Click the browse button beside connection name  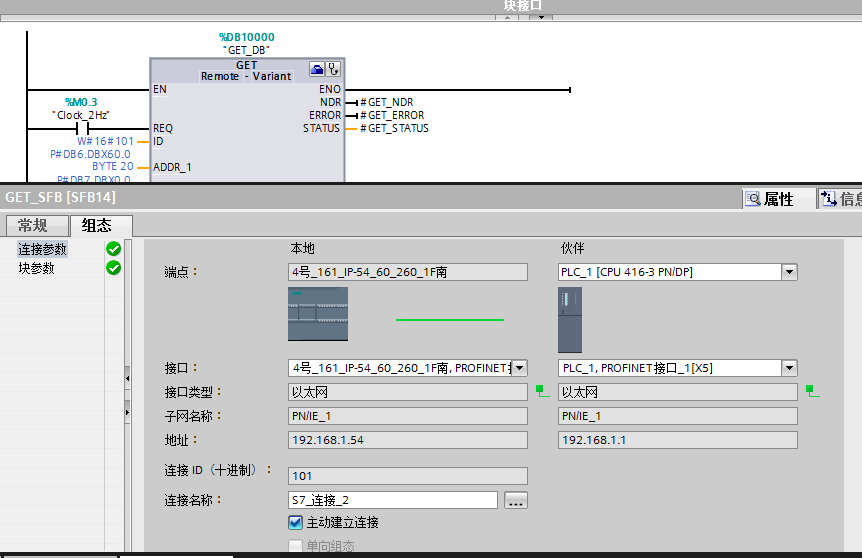(x=516, y=500)
